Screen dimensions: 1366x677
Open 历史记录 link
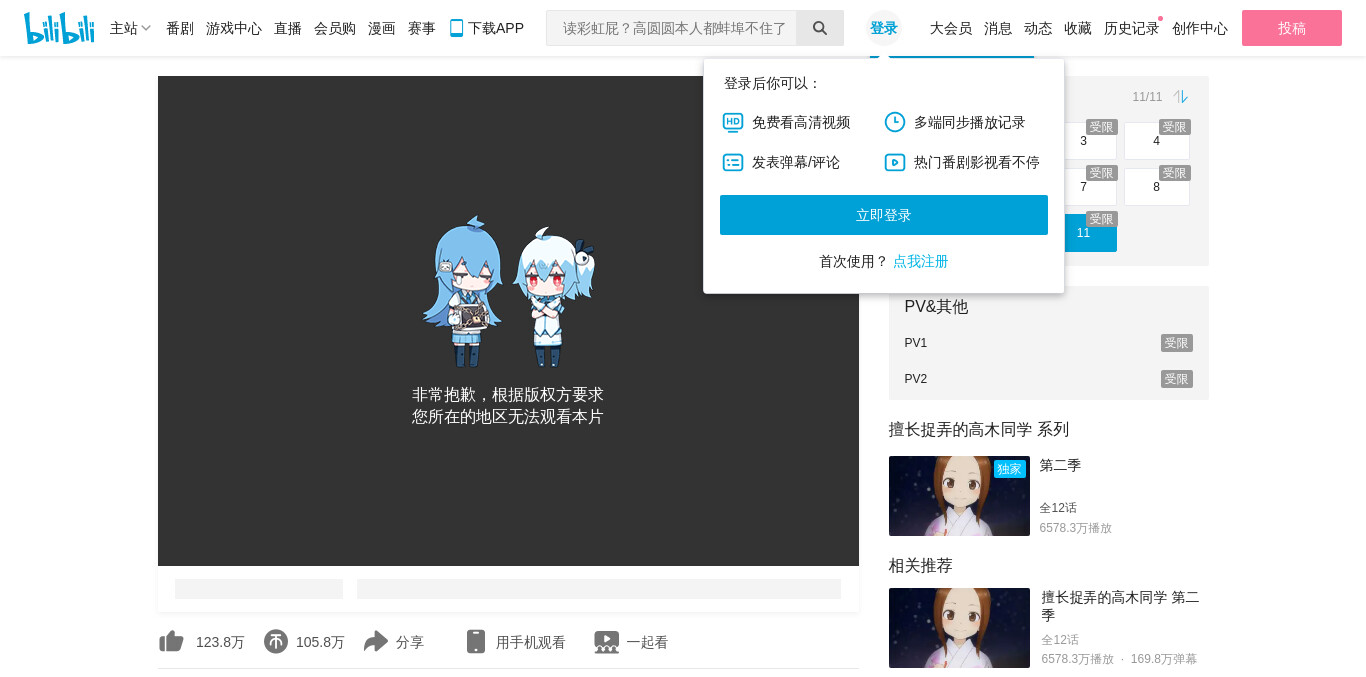pyautogui.click(x=1132, y=28)
